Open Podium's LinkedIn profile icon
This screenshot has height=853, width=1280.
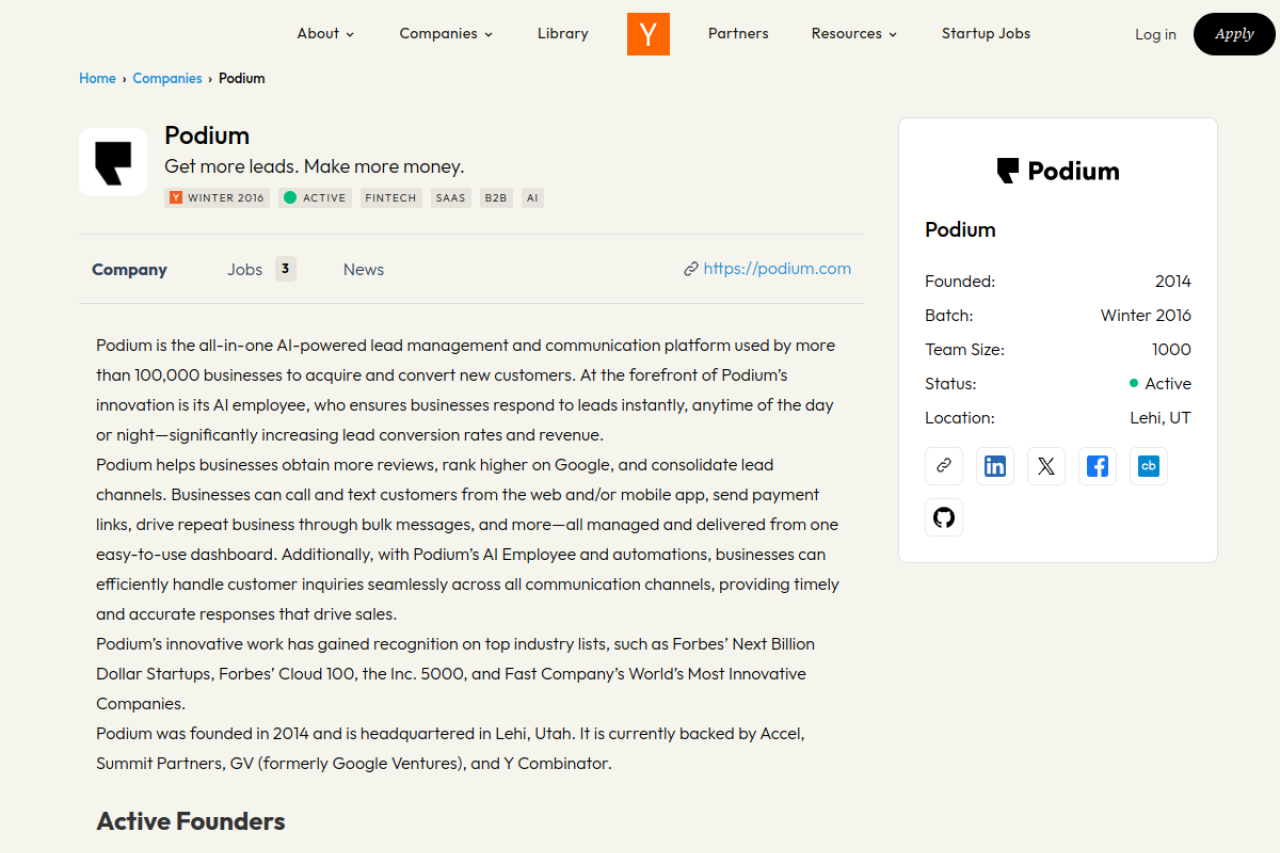point(995,466)
